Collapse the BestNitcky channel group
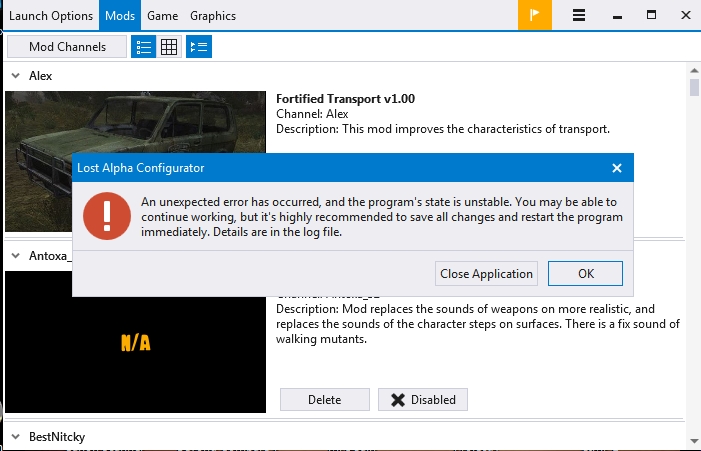The width and height of the screenshot is (701, 451). 16,437
